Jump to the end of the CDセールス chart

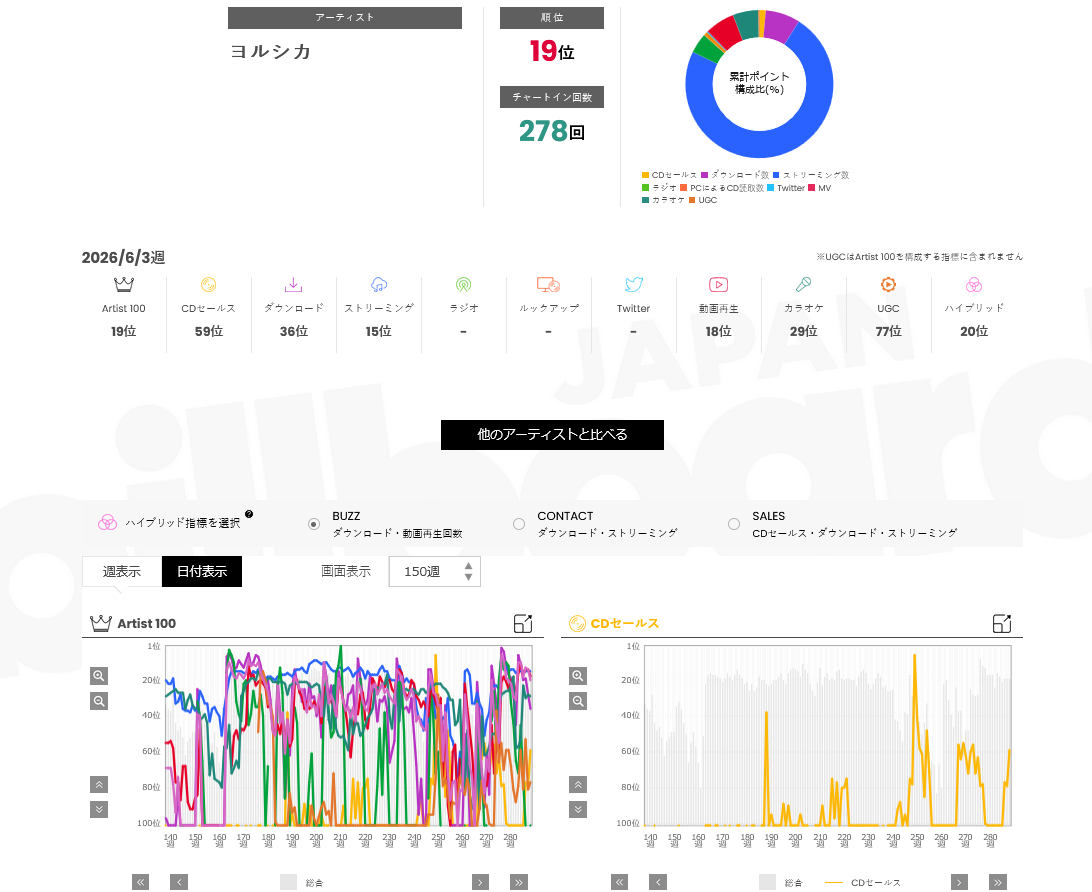(998, 882)
